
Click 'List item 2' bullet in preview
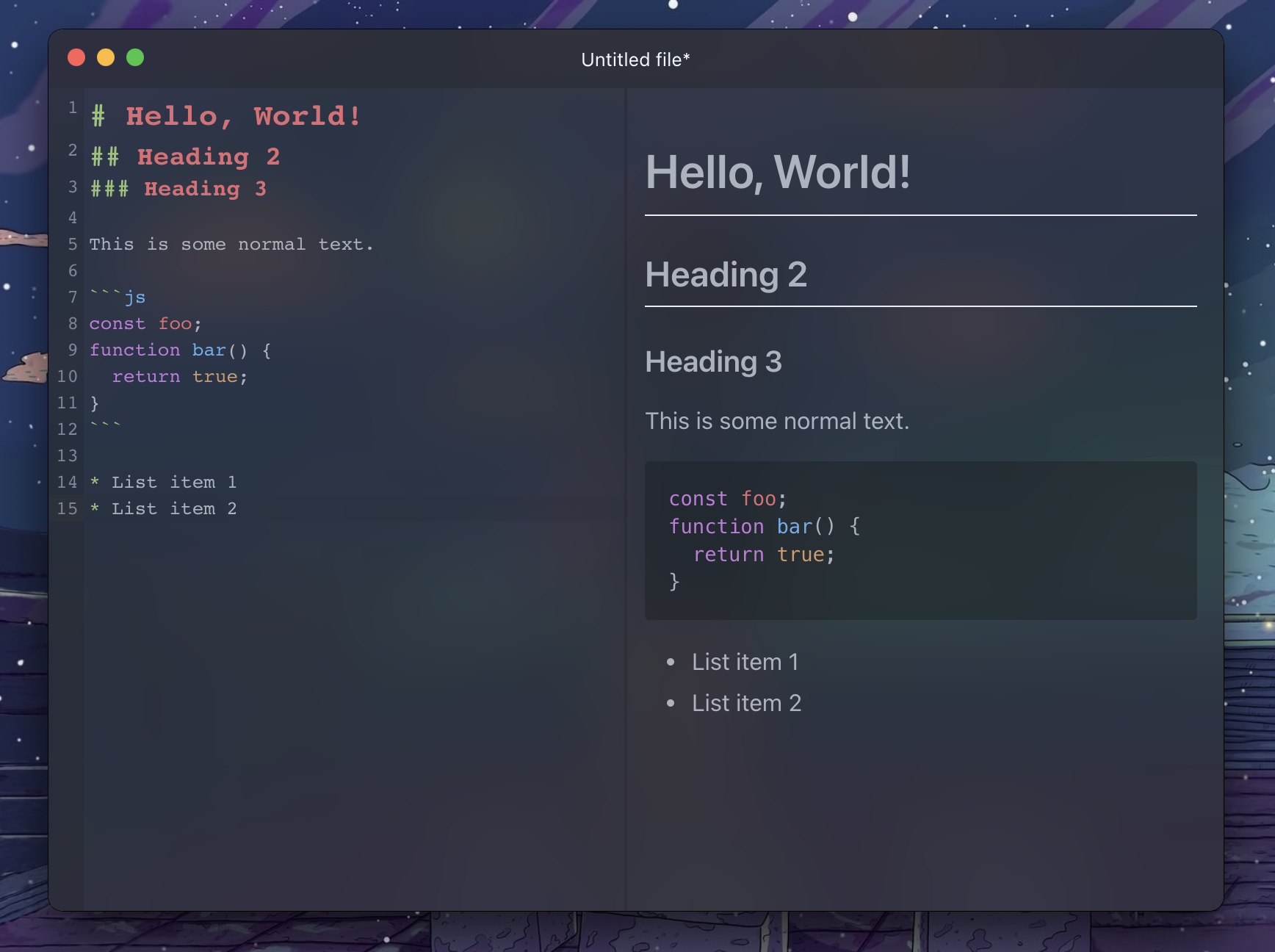pos(746,703)
